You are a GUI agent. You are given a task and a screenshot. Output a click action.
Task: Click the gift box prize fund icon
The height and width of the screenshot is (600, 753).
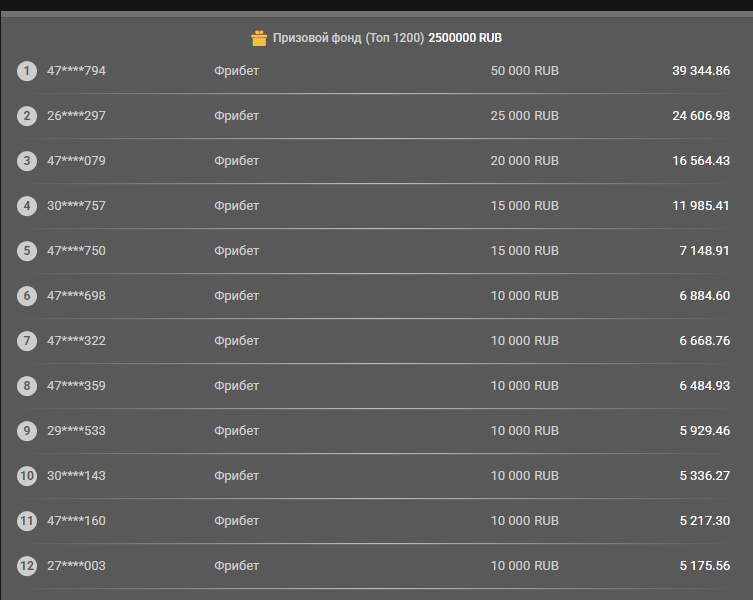(259, 38)
